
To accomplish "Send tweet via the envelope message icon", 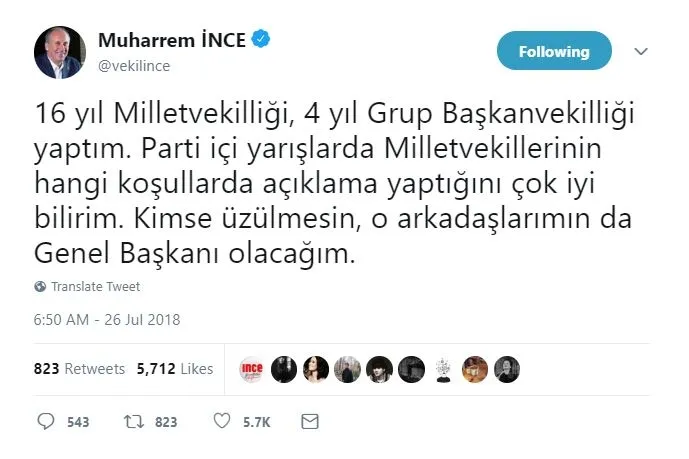I will (310, 422).
